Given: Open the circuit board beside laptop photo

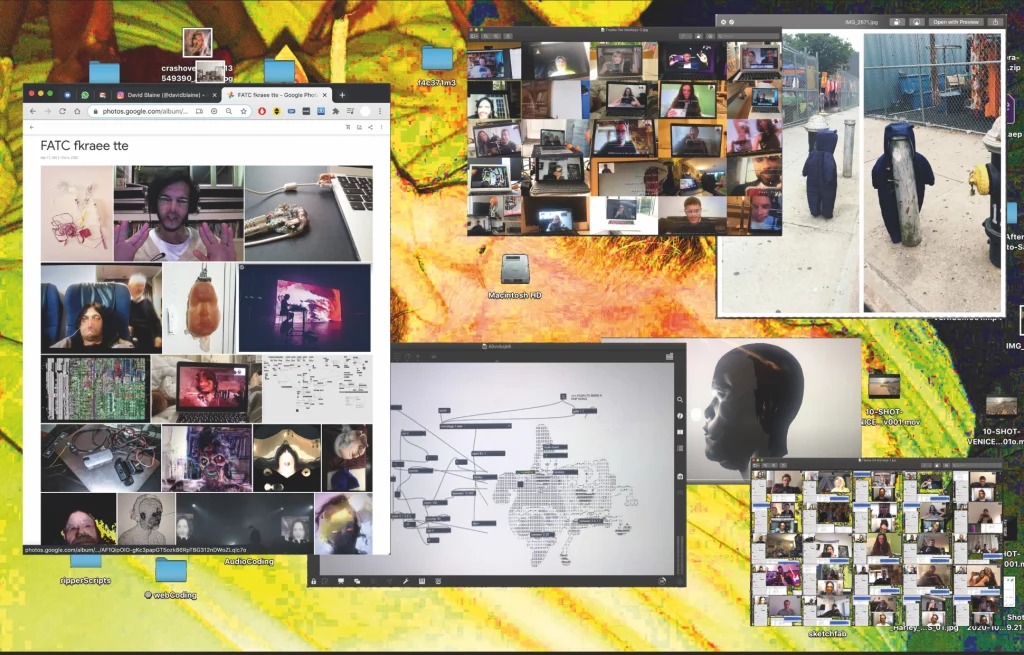Looking at the screenshot, I should point(309,214).
